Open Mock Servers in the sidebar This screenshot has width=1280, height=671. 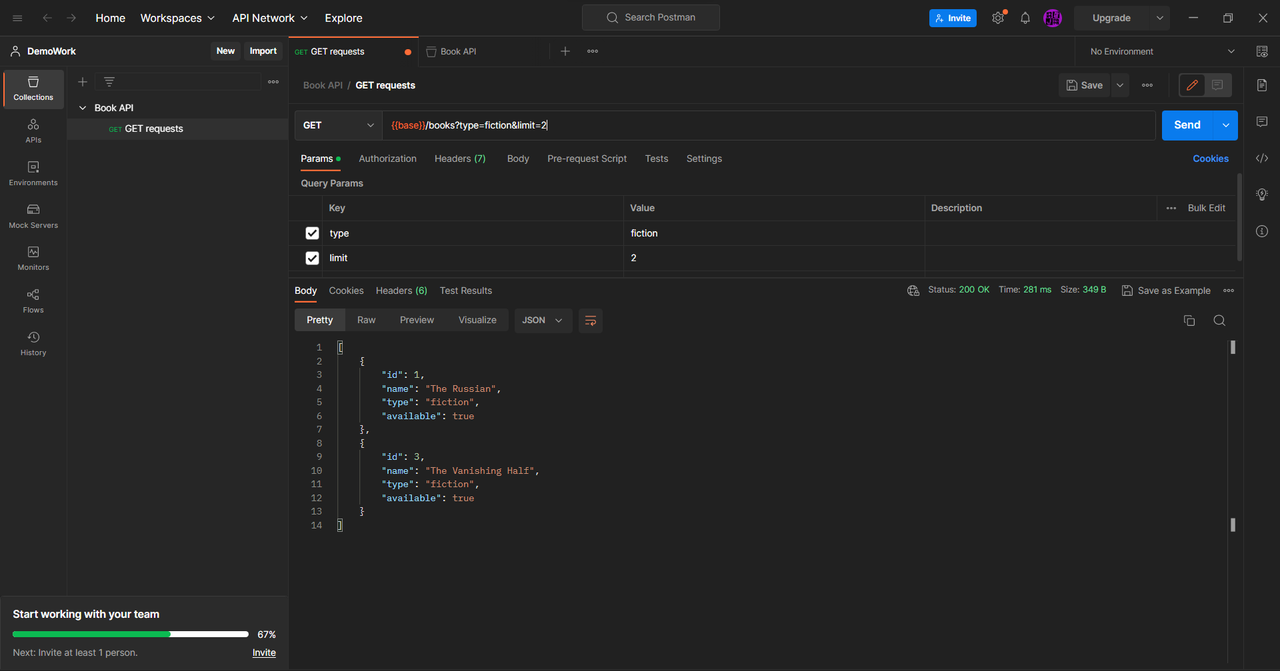tap(33, 216)
